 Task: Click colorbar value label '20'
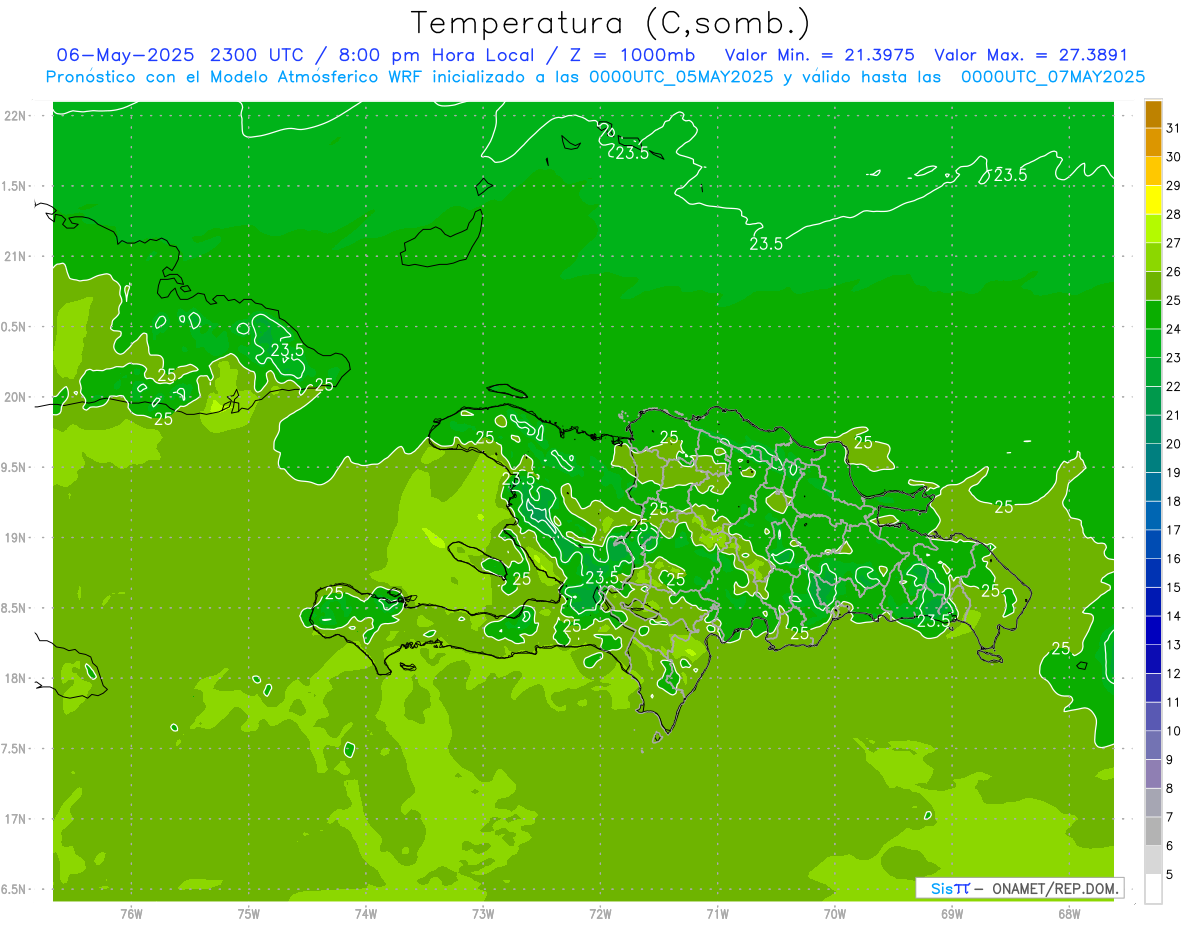[1174, 444]
